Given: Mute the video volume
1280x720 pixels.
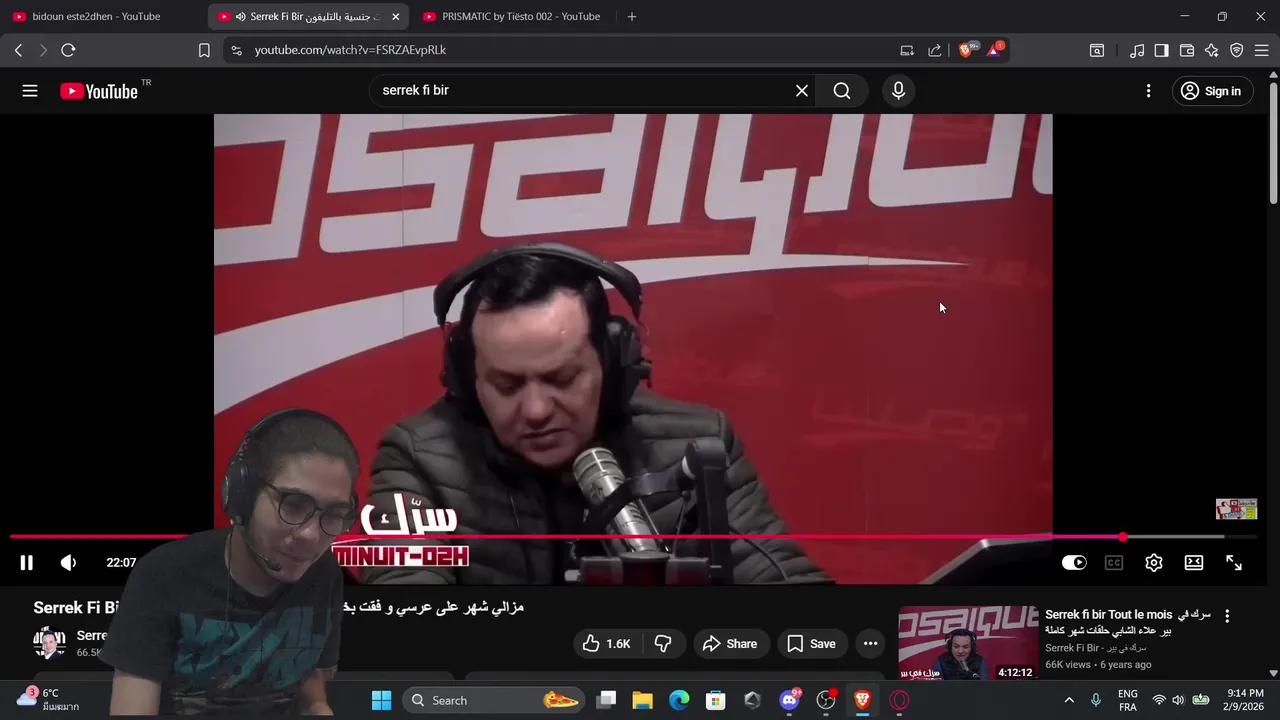Looking at the screenshot, I should click(68, 563).
